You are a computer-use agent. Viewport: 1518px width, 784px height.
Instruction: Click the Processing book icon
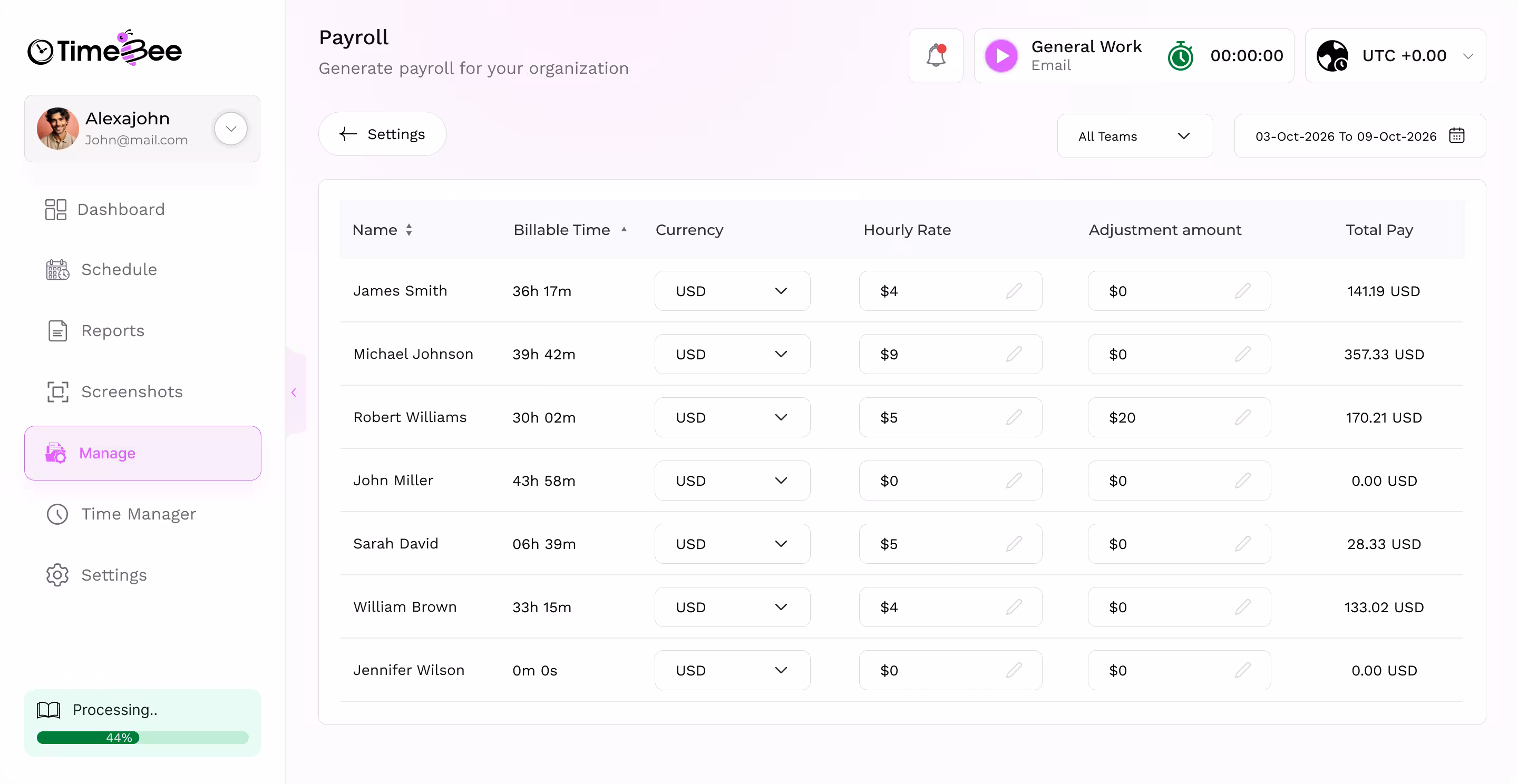pos(48,710)
